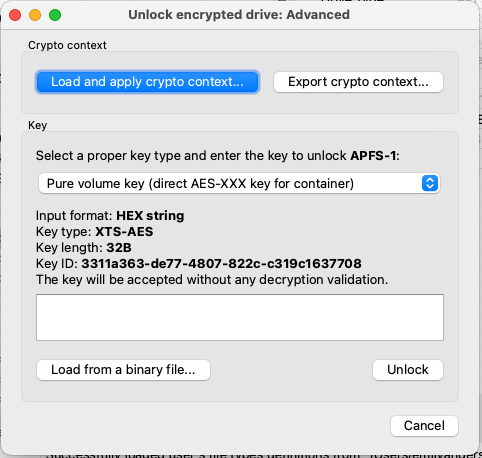The width and height of the screenshot is (482, 458).
Task: Click the bold APFS-1 volume name
Action: click(373, 156)
